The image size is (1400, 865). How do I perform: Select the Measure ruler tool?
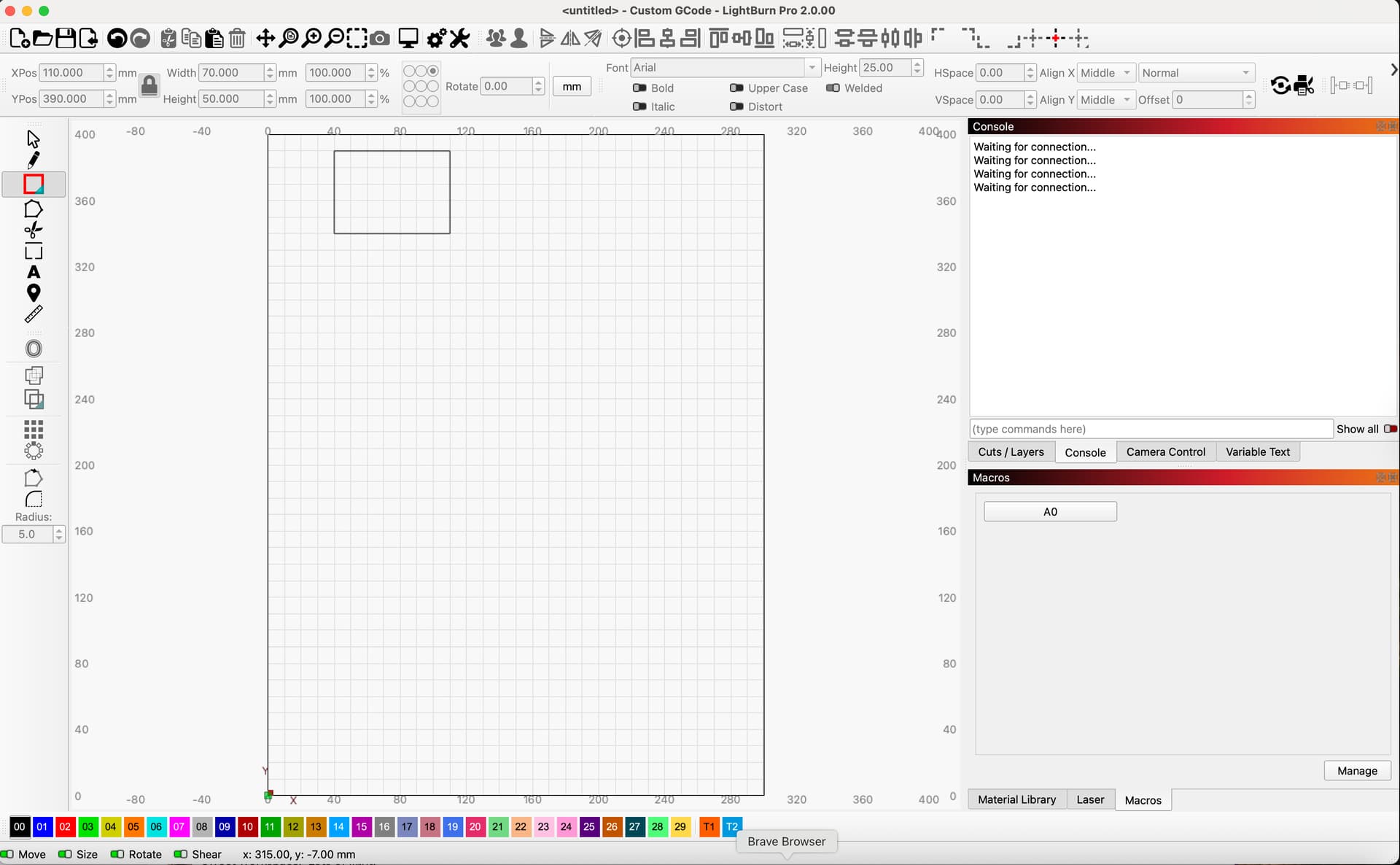34,314
